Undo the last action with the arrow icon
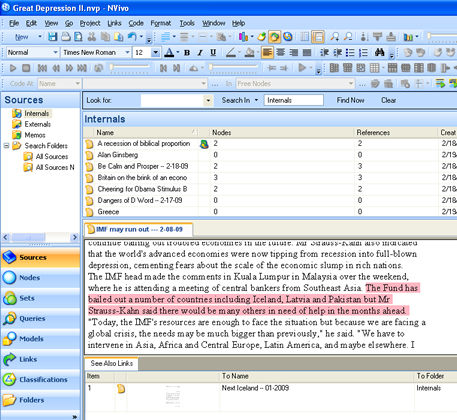Image resolution: width=457 pixels, height=420 pixels. 132,37
